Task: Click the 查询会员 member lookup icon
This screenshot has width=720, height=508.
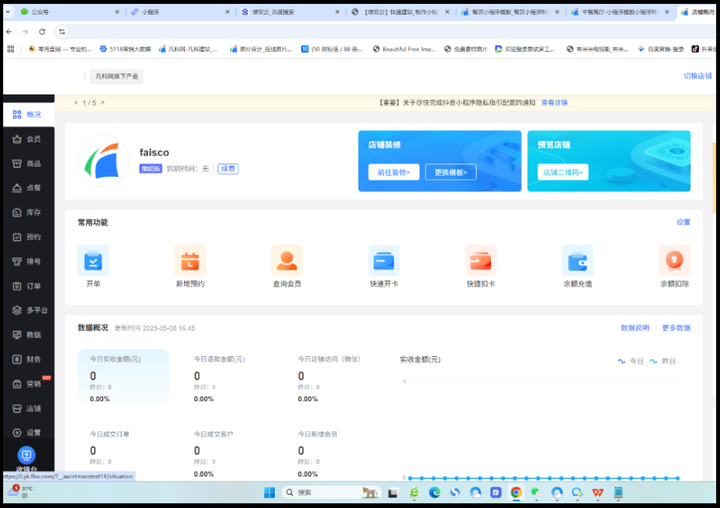Action: coord(287,261)
